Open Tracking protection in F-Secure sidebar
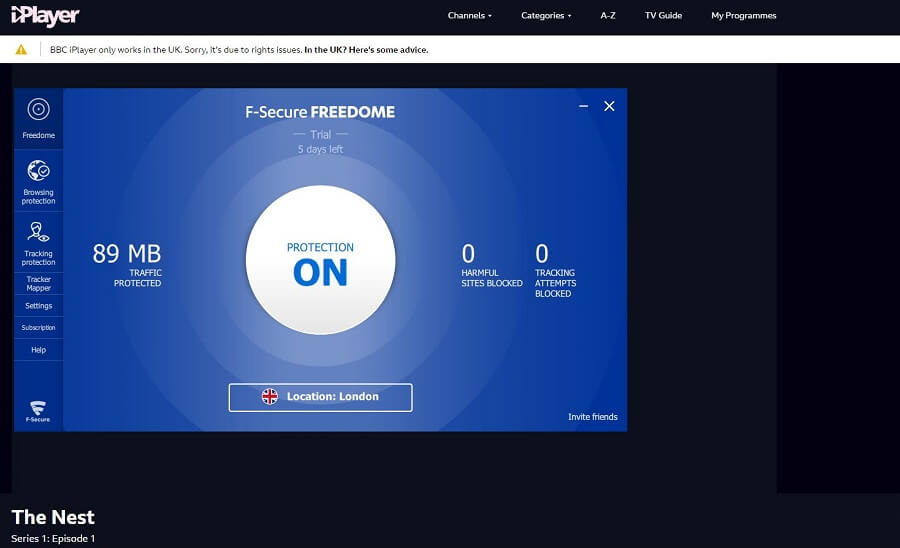This screenshot has width=900, height=548. coord(38,242)
